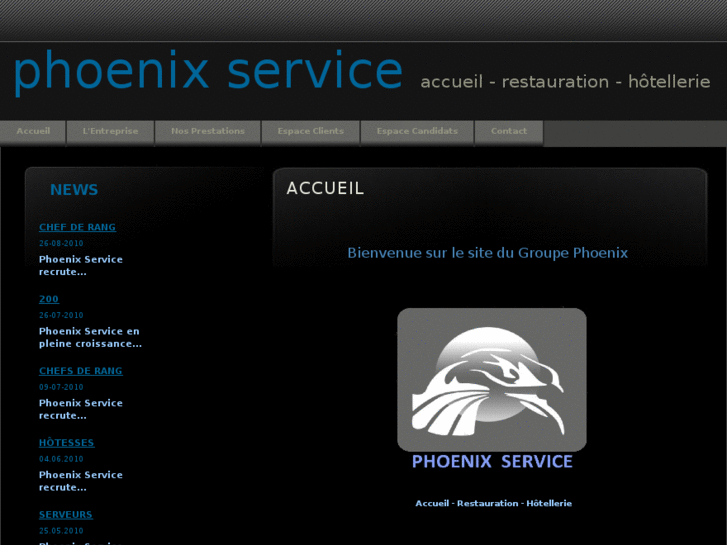This screenshot has height=545, width=727.
Task: Open the Accueil menu tab
Action: tap(33, 132)
